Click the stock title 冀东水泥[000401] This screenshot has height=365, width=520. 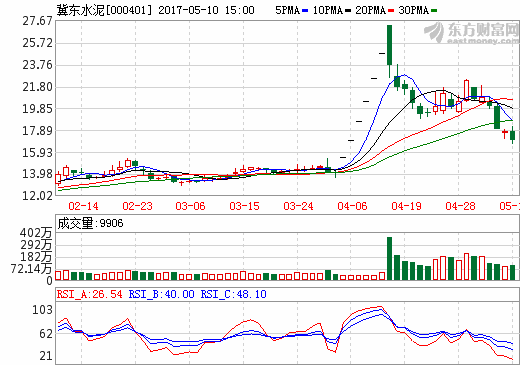[104, 10]
